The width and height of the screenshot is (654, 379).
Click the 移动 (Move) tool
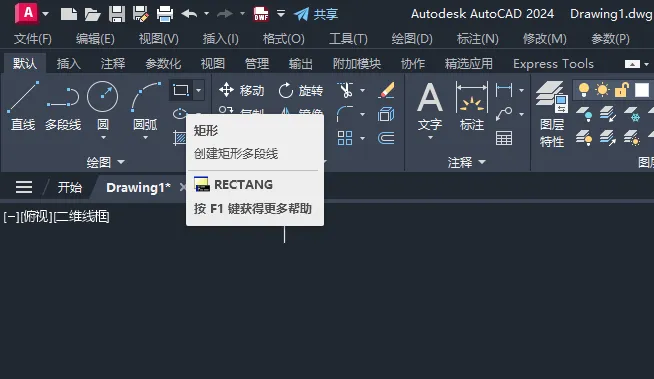(241, 90)
